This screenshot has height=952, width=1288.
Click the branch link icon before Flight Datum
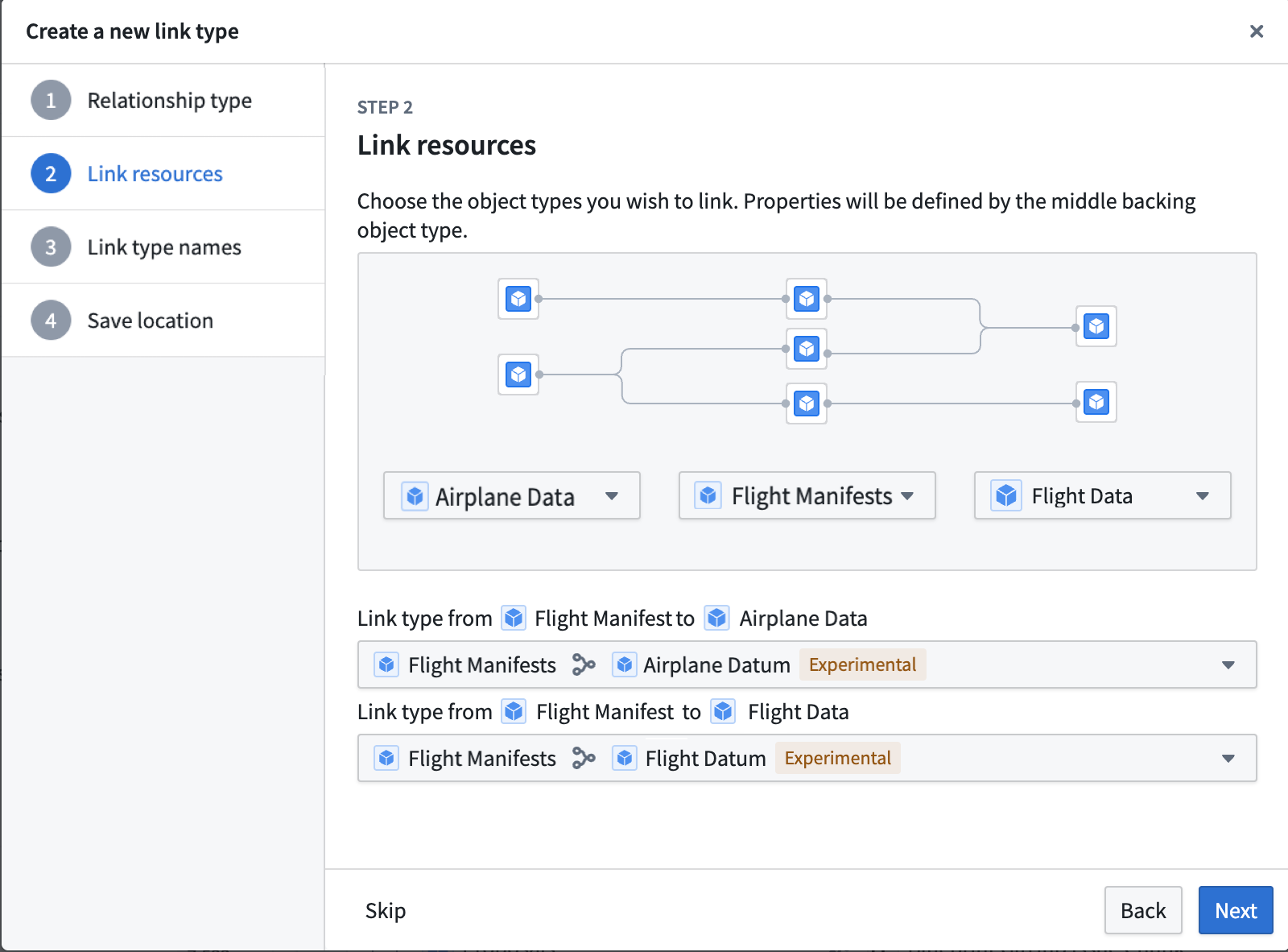[x=583, y=758]
